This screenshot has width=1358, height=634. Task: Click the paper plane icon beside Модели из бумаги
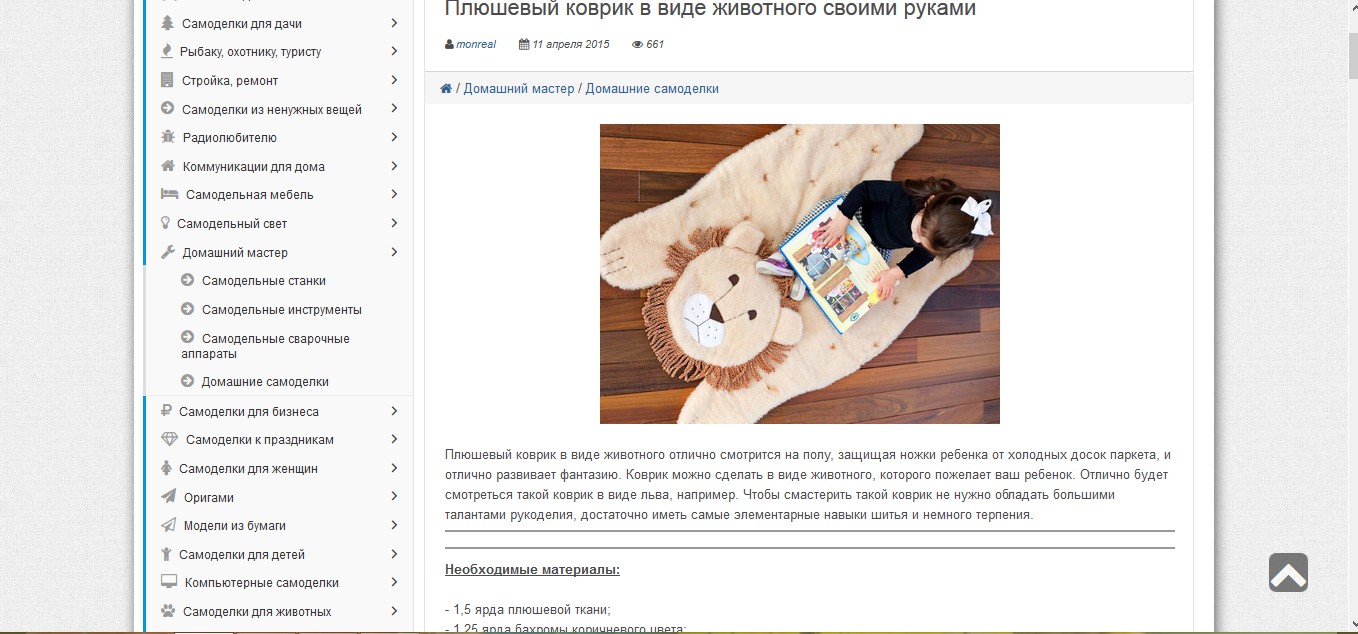tap(168, 525)
